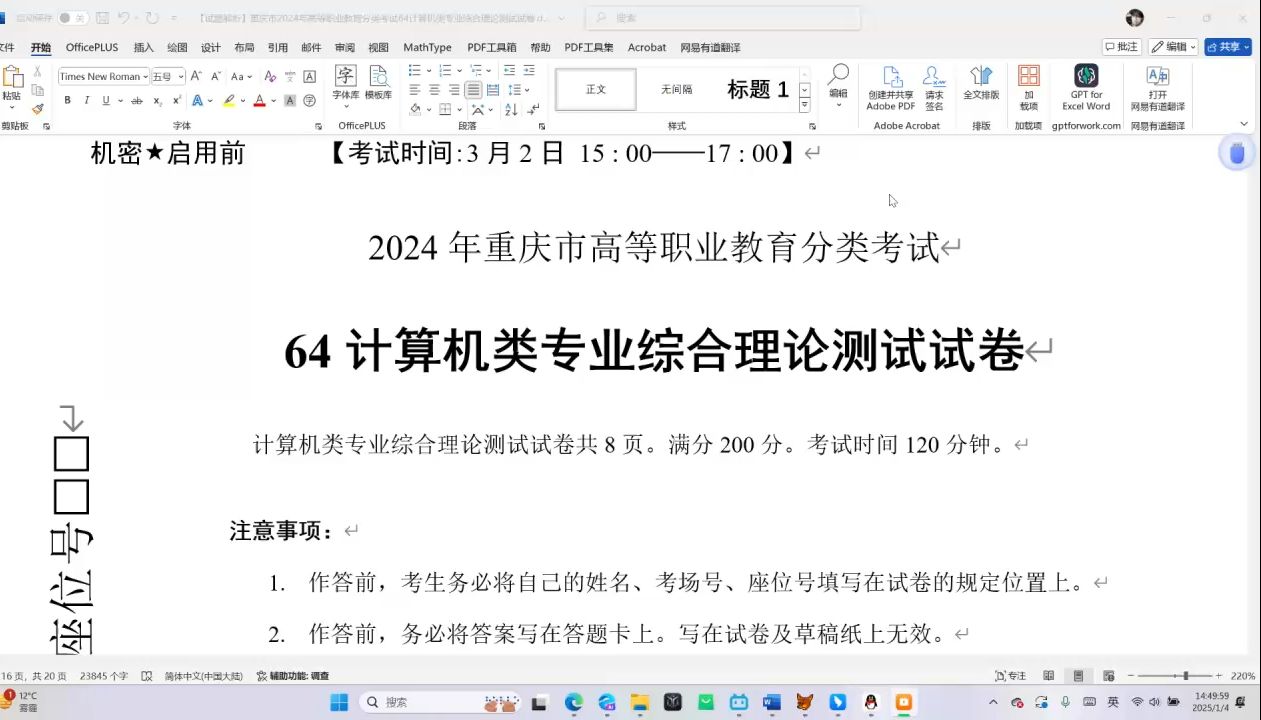Click the 网易有道翻译 translation icon
This screenshot has height=720, width=1261.
[1158, 88]
